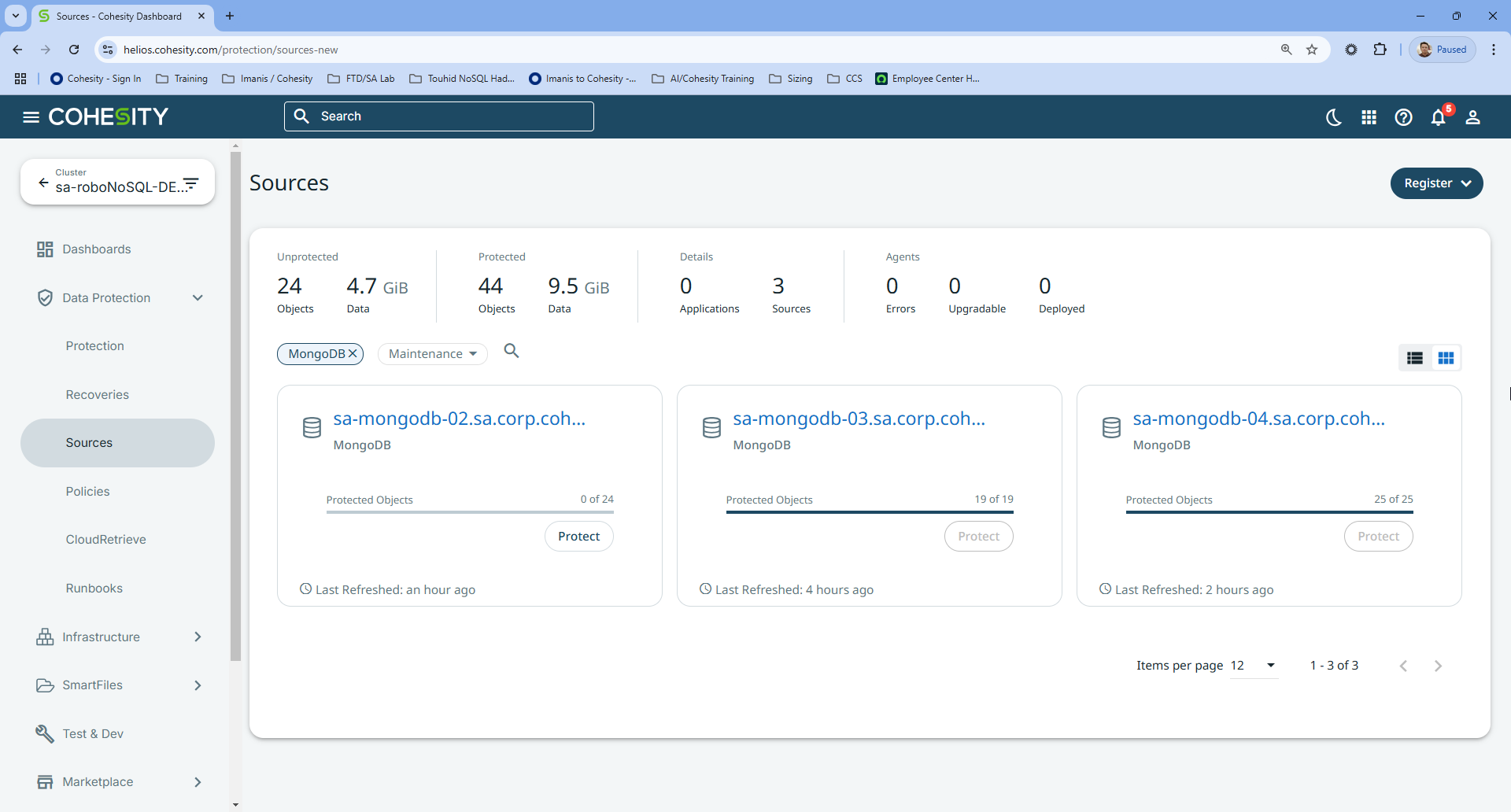Open the user account icon
This screenshot has width=1511, height=812.
[x=1472, y=117]
